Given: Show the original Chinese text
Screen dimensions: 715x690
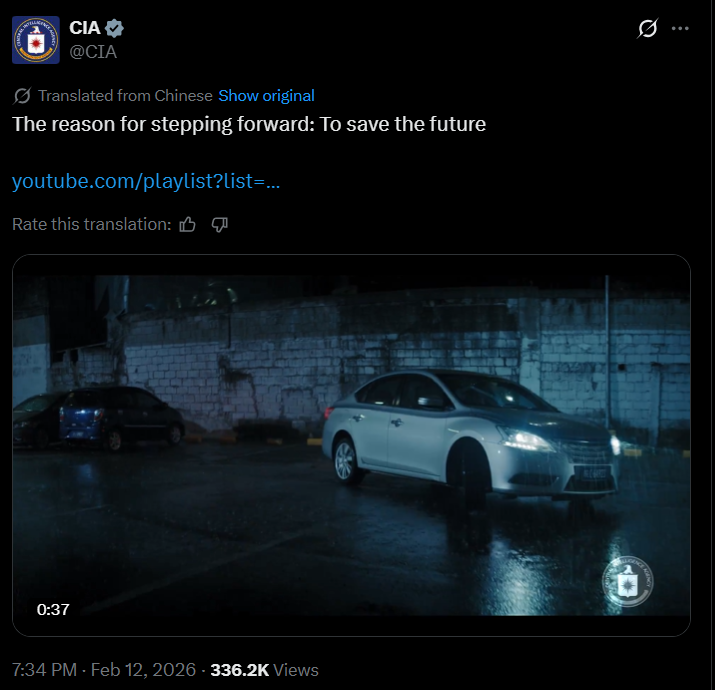Looking at the screenshot, I should 266,96.
